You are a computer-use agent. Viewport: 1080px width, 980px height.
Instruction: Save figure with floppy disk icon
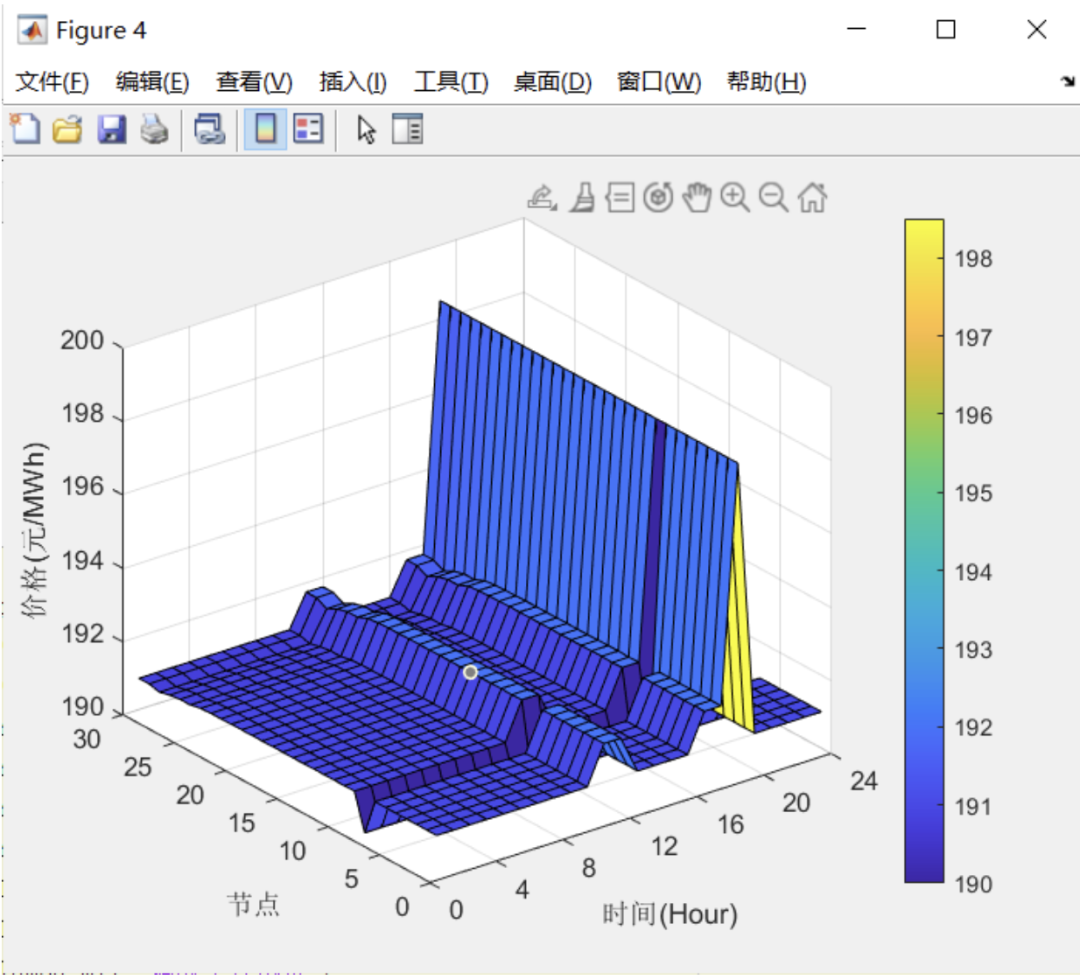point(112,129)
